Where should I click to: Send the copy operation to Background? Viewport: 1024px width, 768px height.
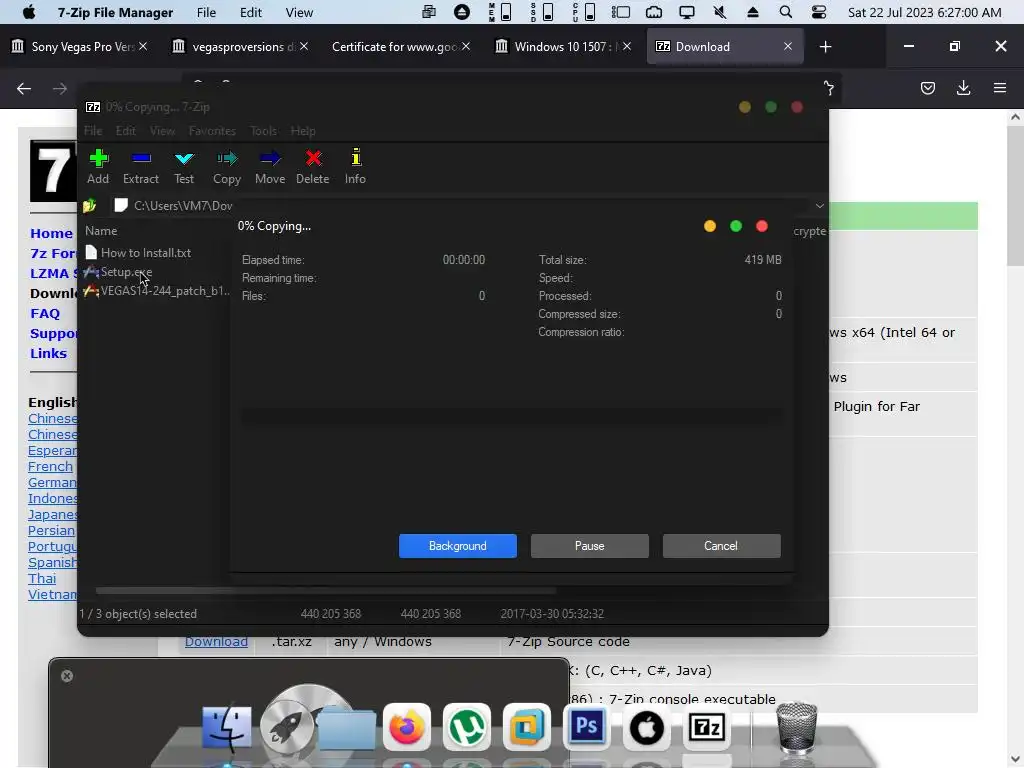458,546
